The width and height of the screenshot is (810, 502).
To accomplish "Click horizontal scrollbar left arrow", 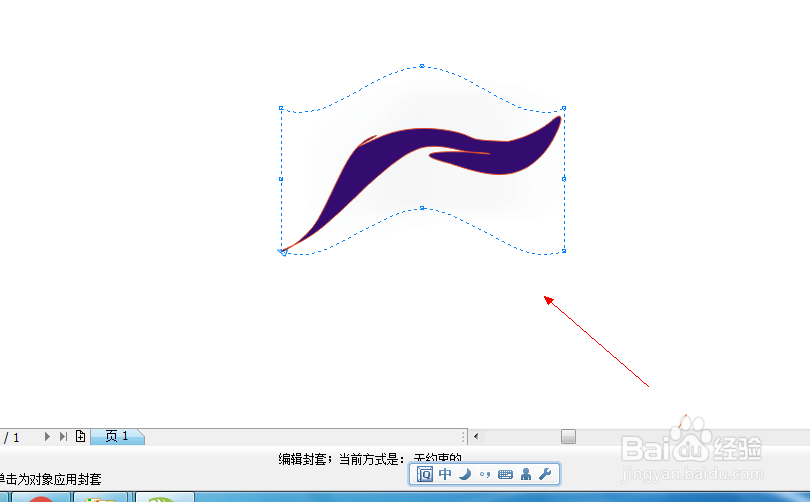I will click(476, 436).
